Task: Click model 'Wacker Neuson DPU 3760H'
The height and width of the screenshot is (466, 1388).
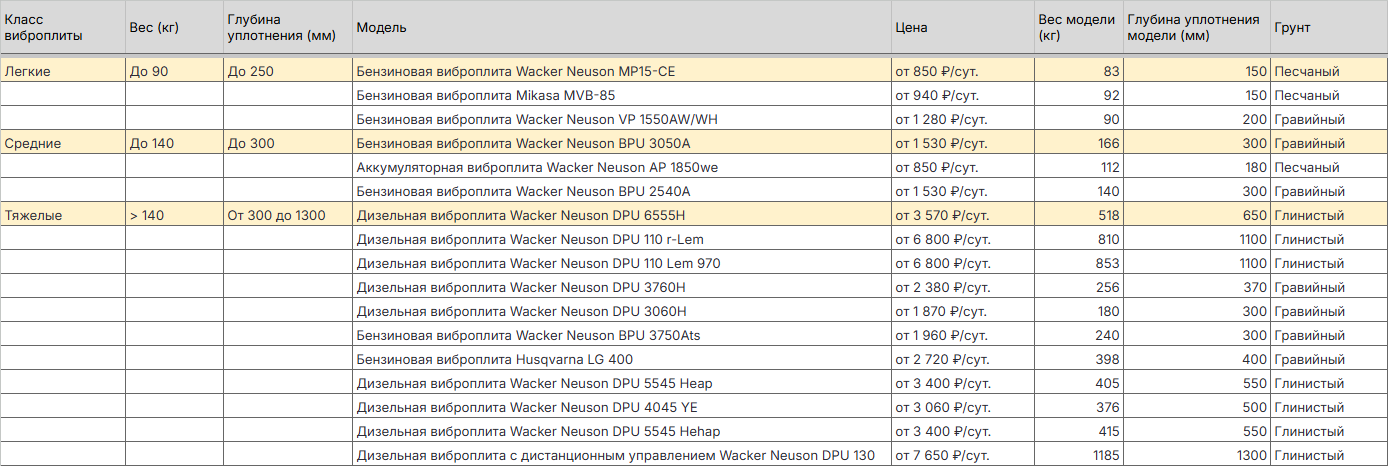Action: (622, 288)
